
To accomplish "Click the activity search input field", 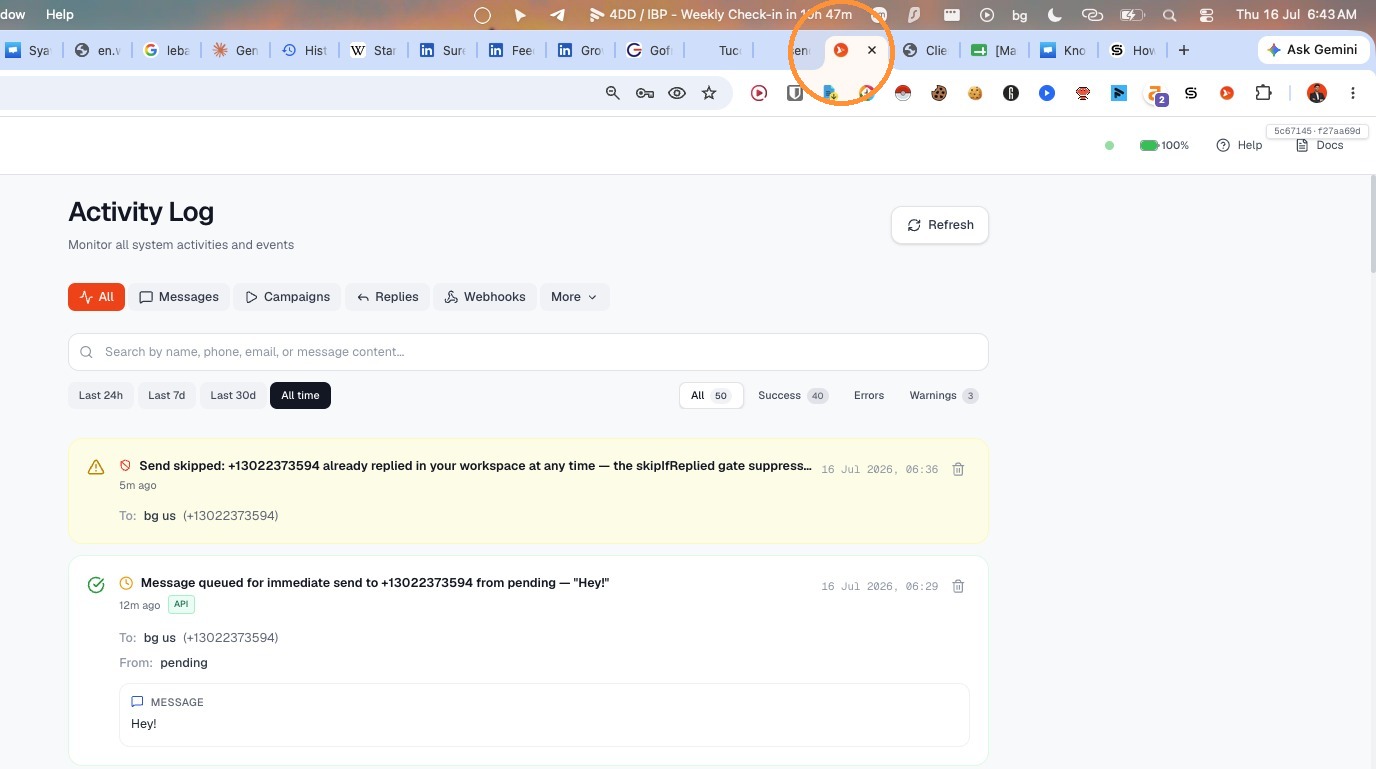I will click(528, 352).
